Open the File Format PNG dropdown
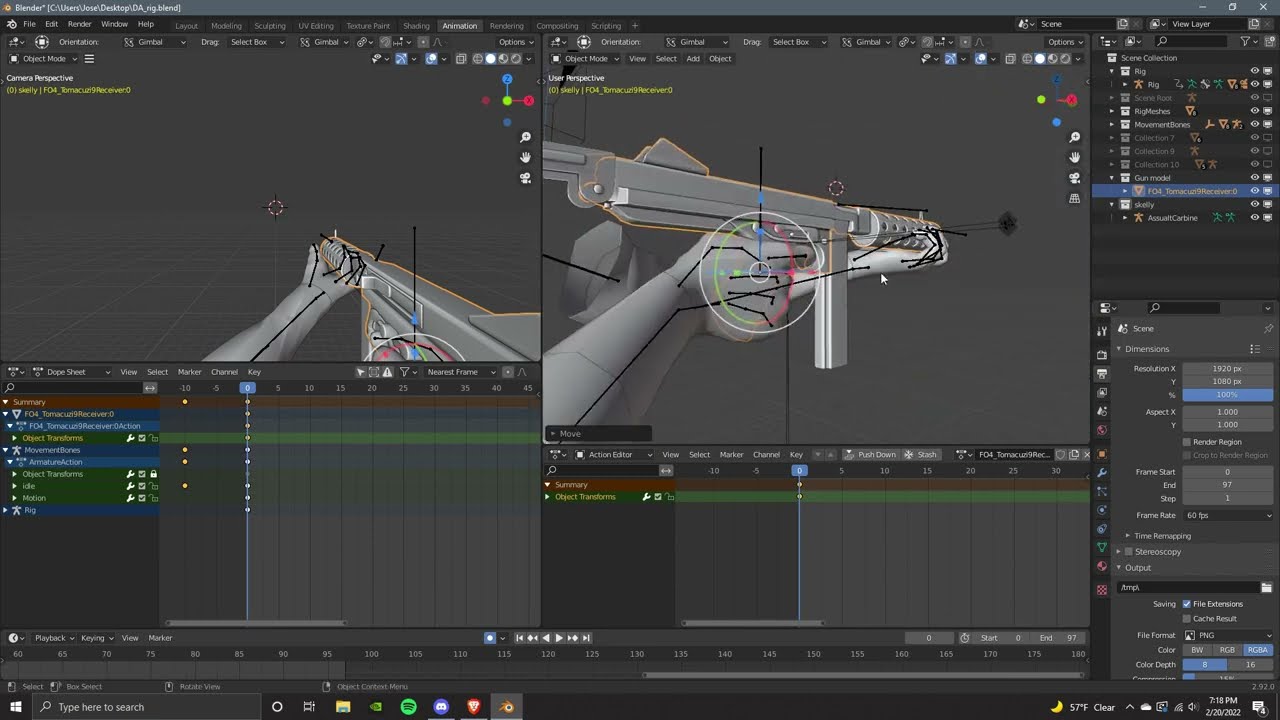This screenshot has width=1280, height=720. (1228, 635)
